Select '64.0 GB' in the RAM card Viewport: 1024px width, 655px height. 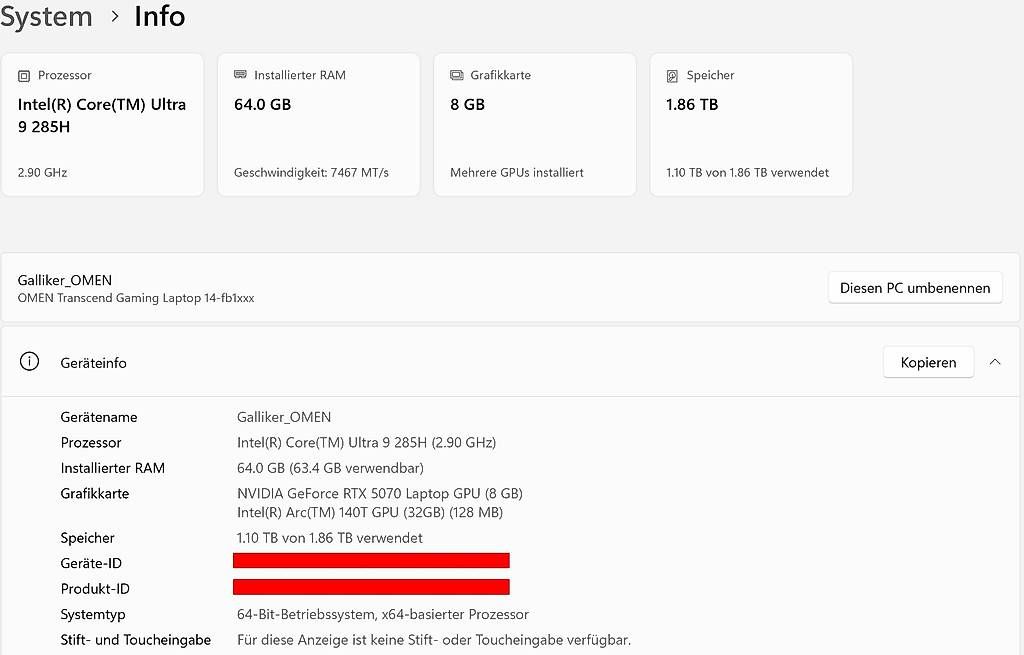pyautogui.click(x=263, y=104)
